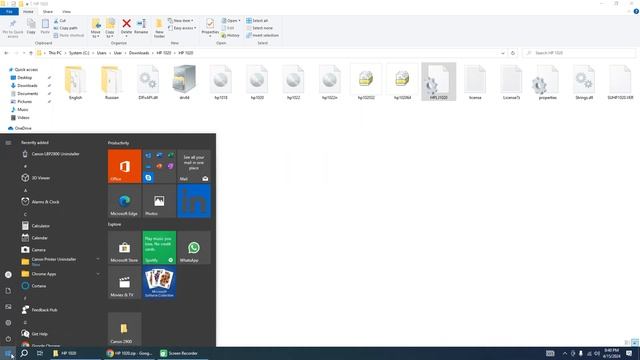
Task: Open the Canon 2900 tile
Action: click(124, 329)
